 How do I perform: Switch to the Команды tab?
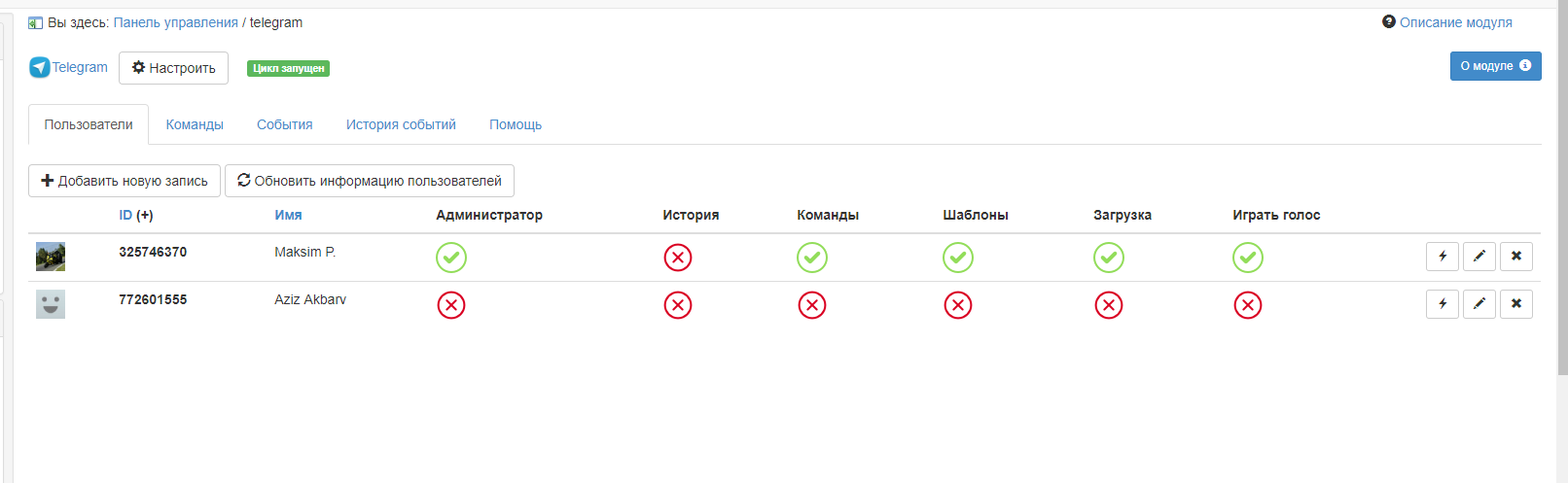195,124
